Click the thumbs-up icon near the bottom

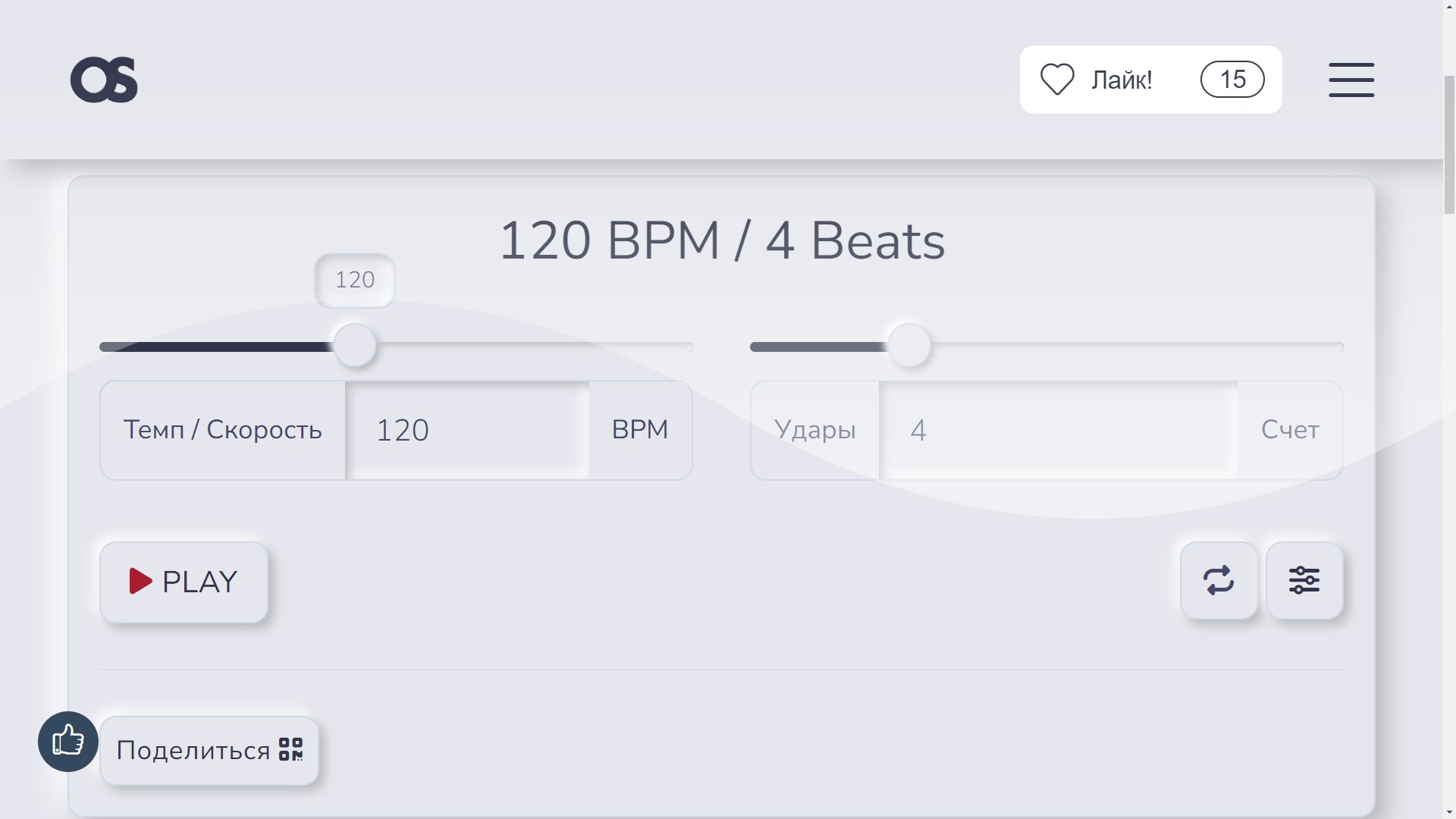pos(67,742)
